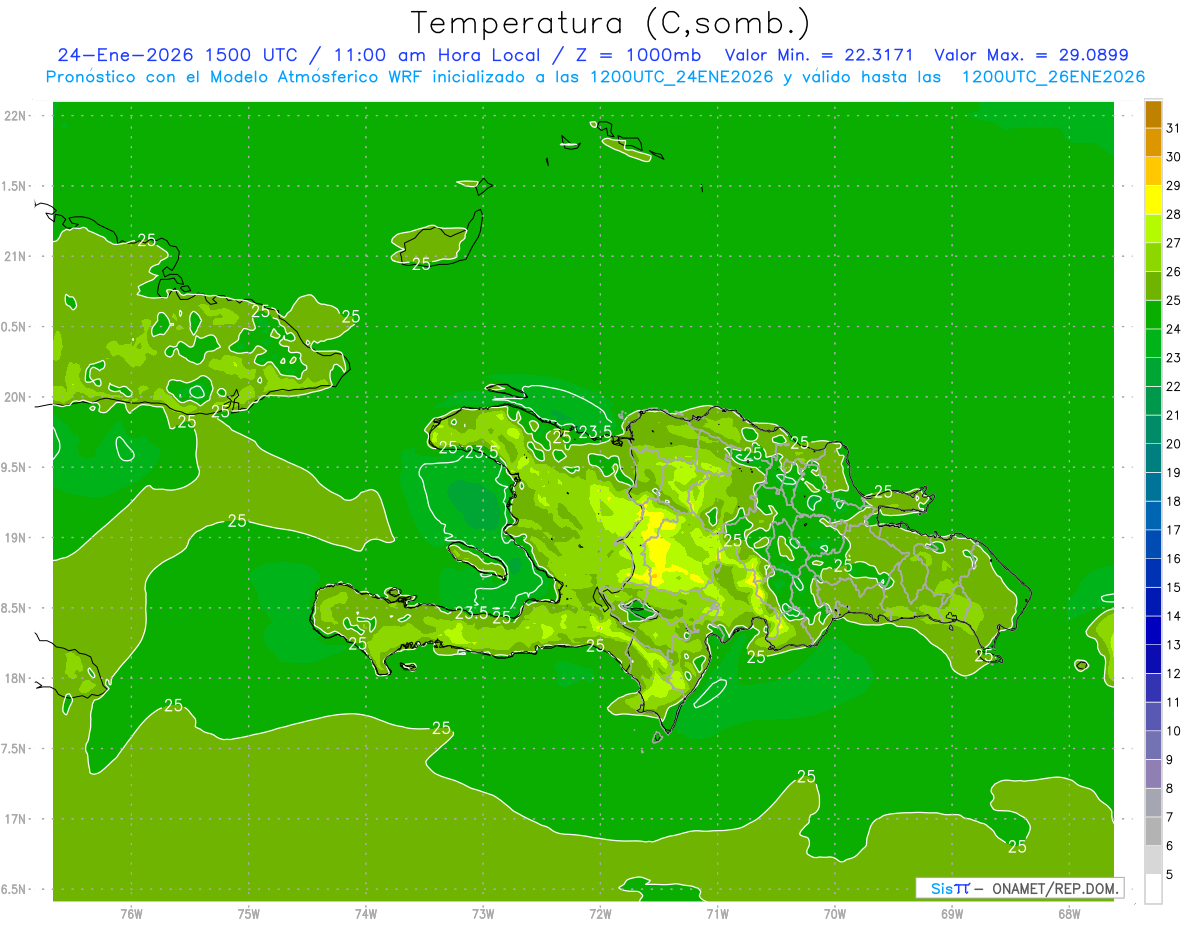This screenshot has width=1200, height=927.
Task: Click the "22N" latitude axis label
Action: tap(15, 116)
